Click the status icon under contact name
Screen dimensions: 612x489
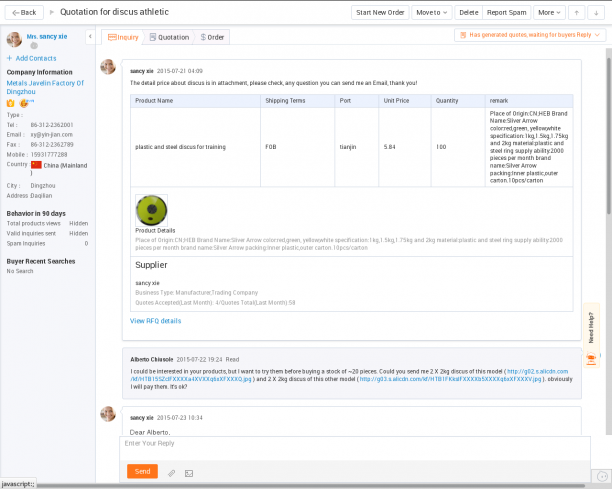click(x=34, y=46)
